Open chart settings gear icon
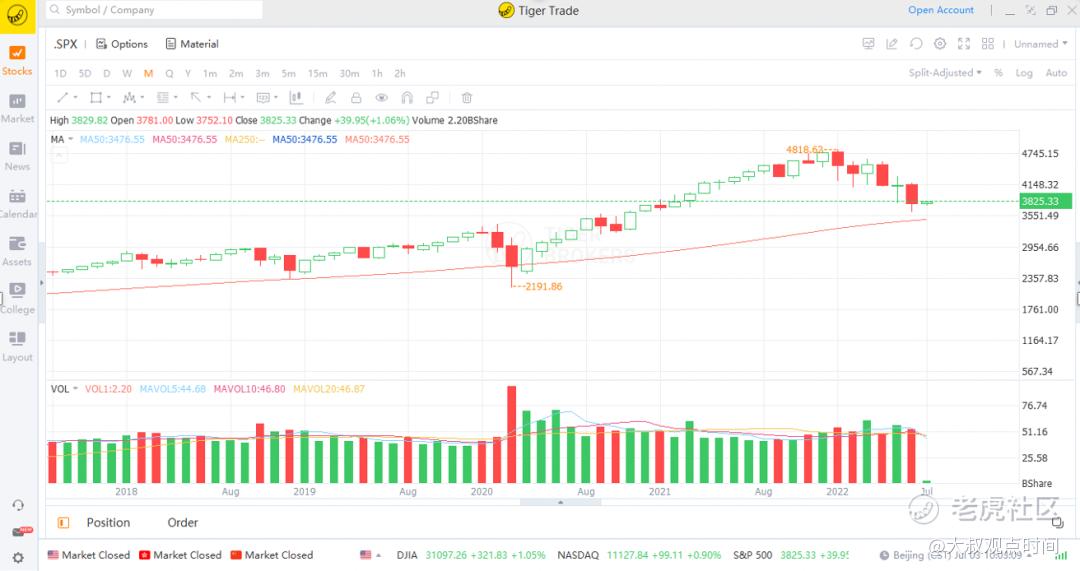Image resolution: width=1080 pixels, height=571 pixels. (x=940, y=43)
